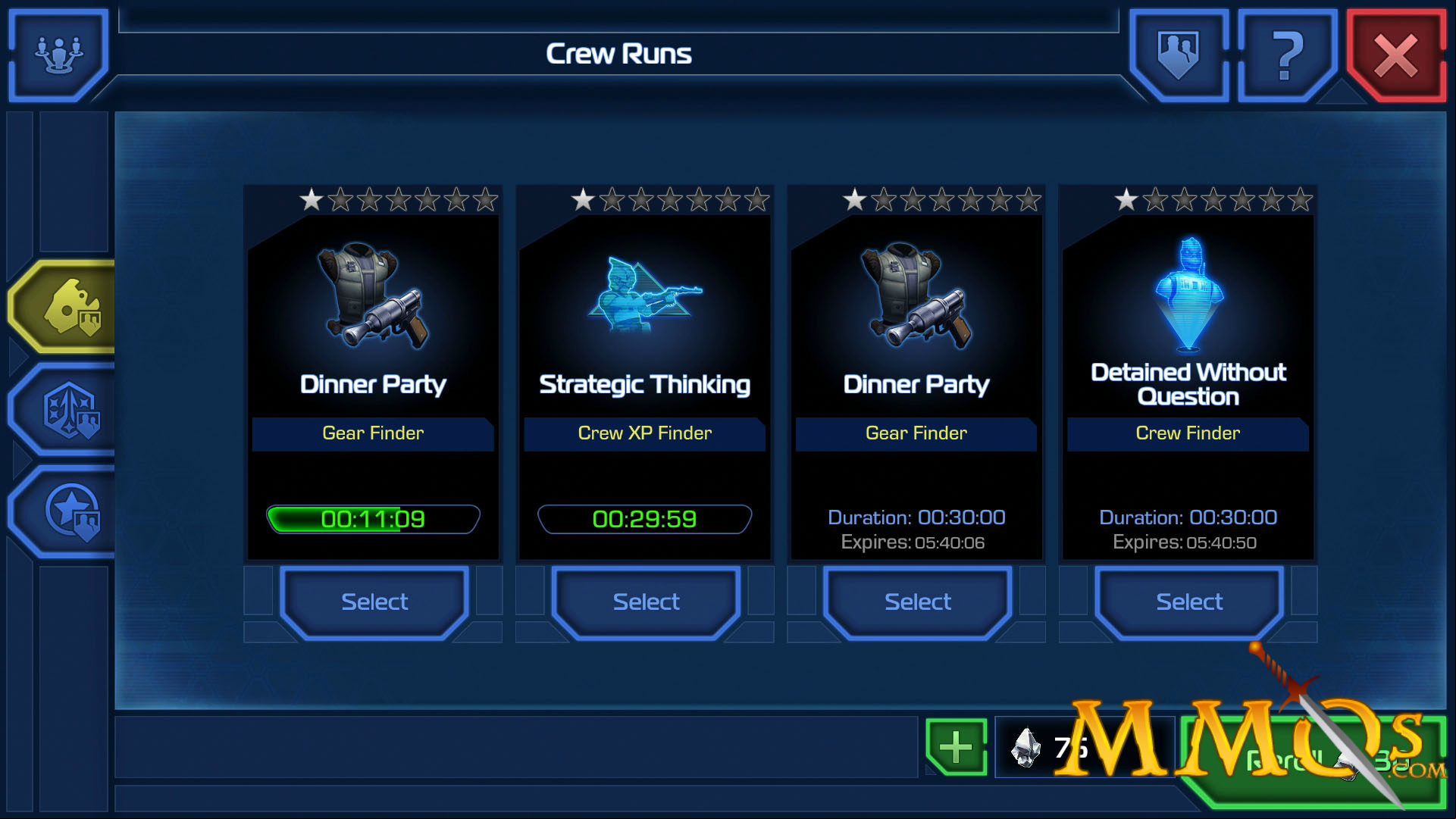Click the 00:29:59 timer bar
1456x819 pixels.
point(644,519)
